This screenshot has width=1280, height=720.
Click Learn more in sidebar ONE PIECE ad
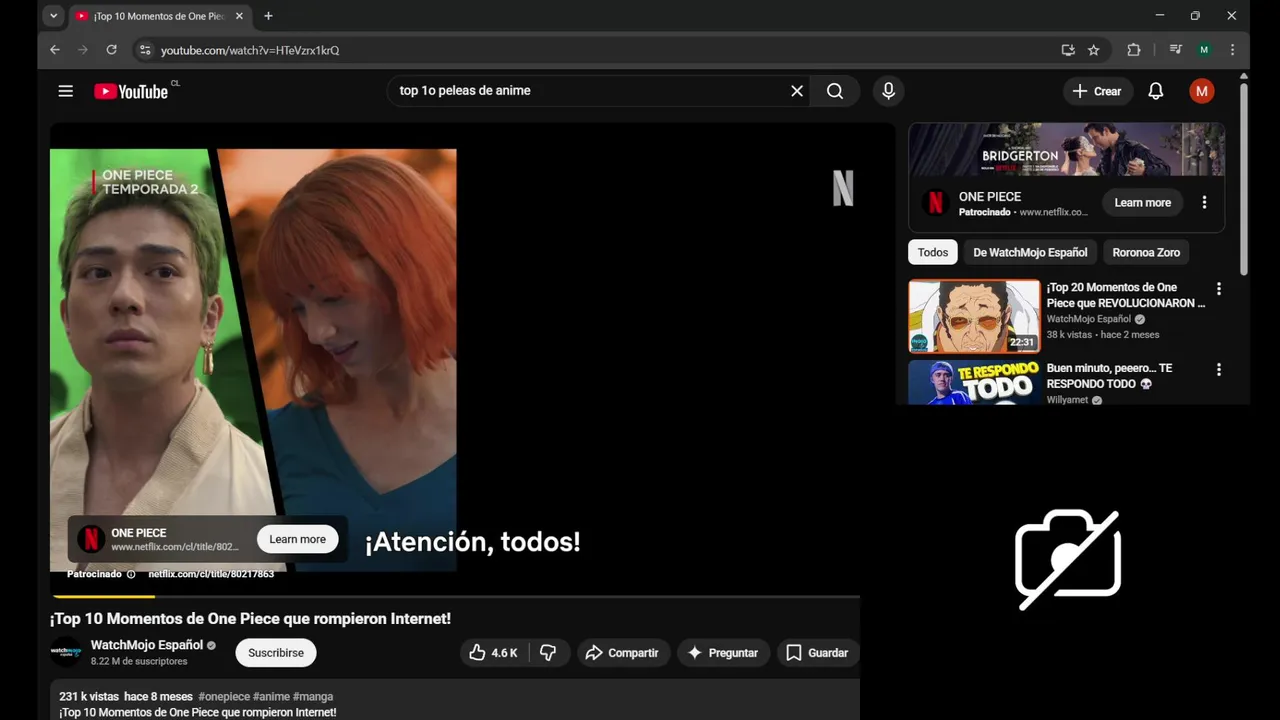pos(1142,202)
